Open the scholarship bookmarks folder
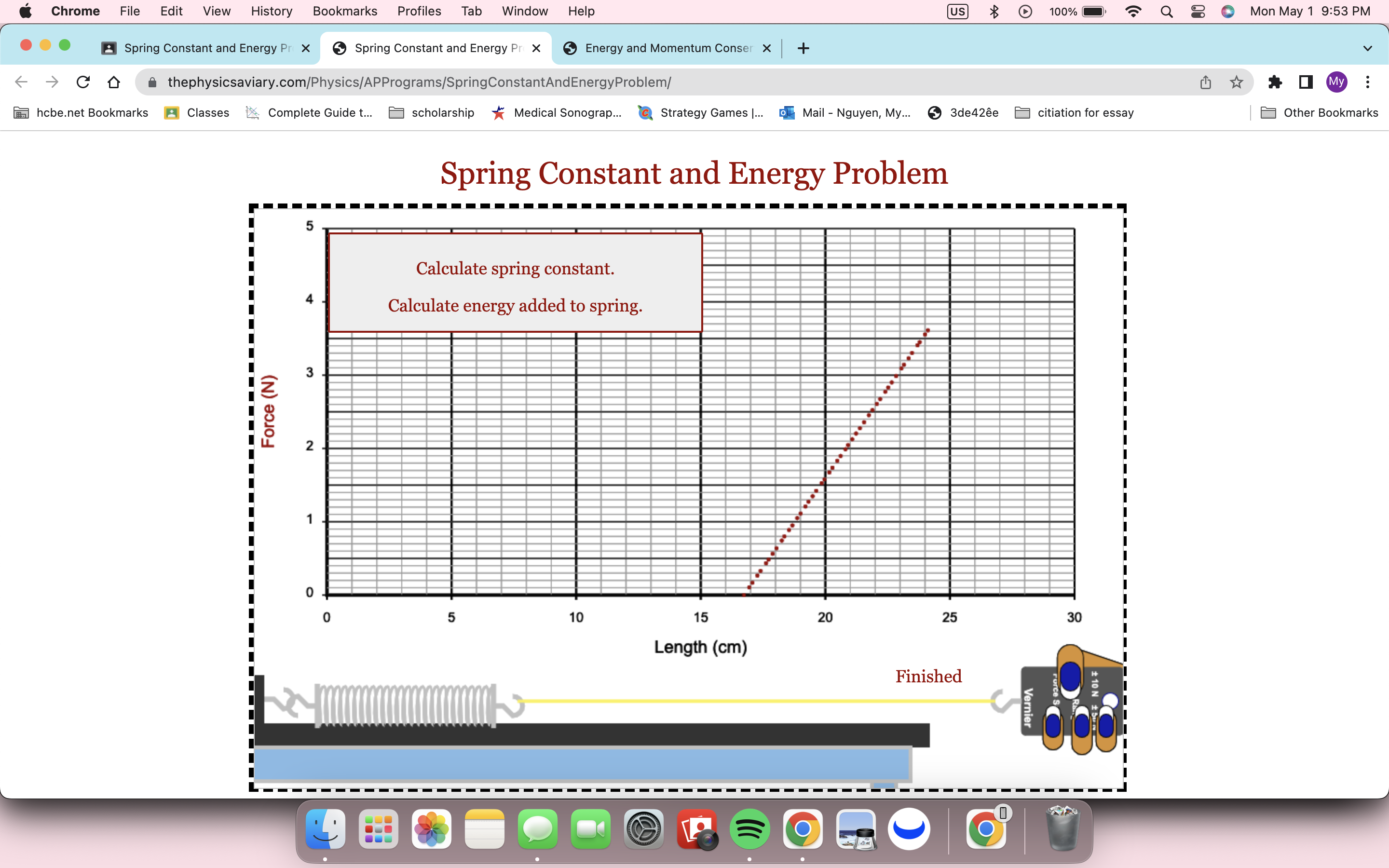The height and width of the screenshot is (868, 1389). (x=432, y=112)
